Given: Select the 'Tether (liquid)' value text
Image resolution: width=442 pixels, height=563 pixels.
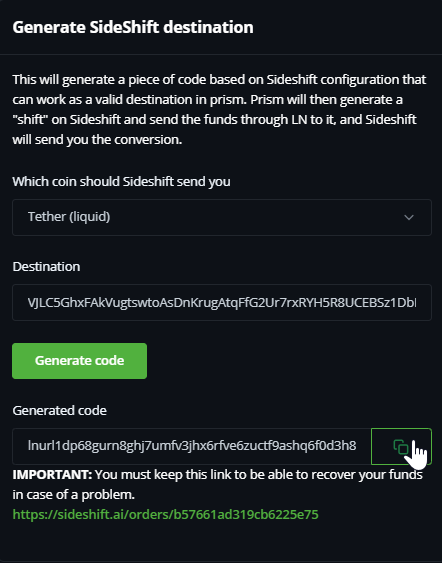Looking at the screenshot, I should pos(69,217).
